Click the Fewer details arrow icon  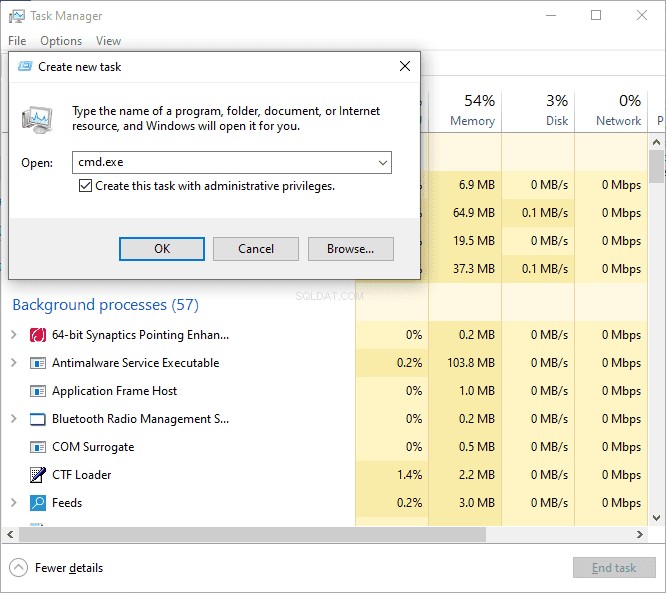click(x=18, y=568)
